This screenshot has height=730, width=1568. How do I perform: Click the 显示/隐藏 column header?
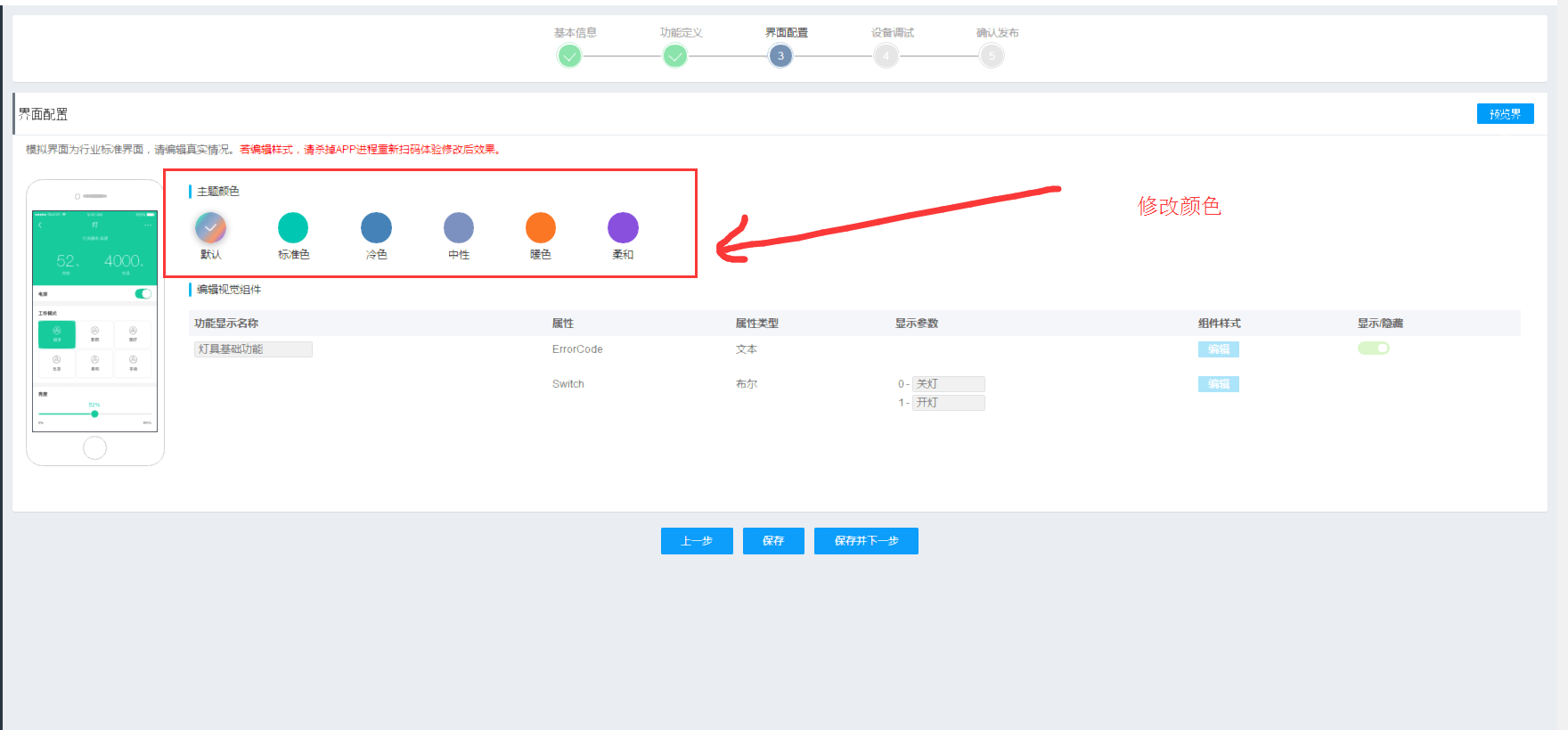point(1381,324)
